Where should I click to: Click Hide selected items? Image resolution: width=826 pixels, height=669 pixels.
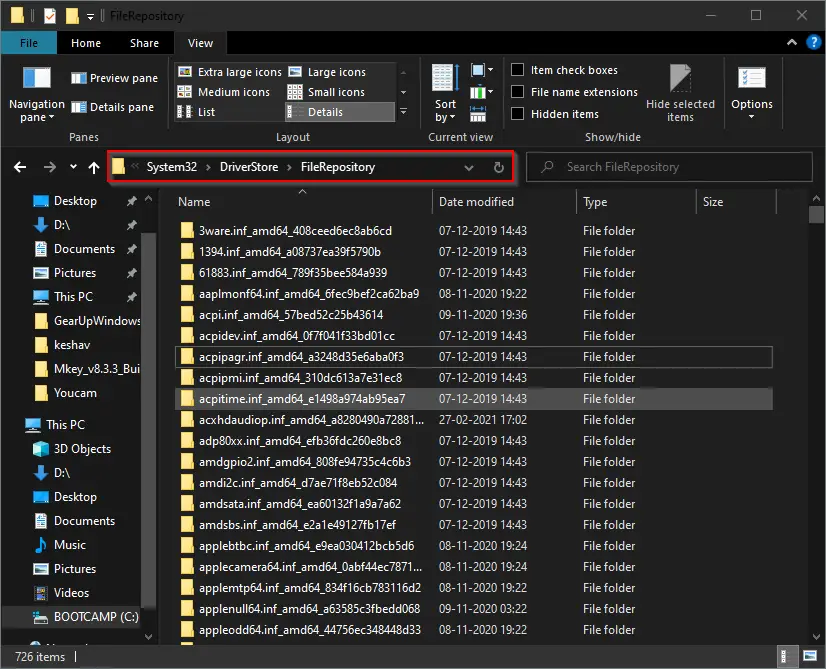pyautogui.click(x=680, y=94)
